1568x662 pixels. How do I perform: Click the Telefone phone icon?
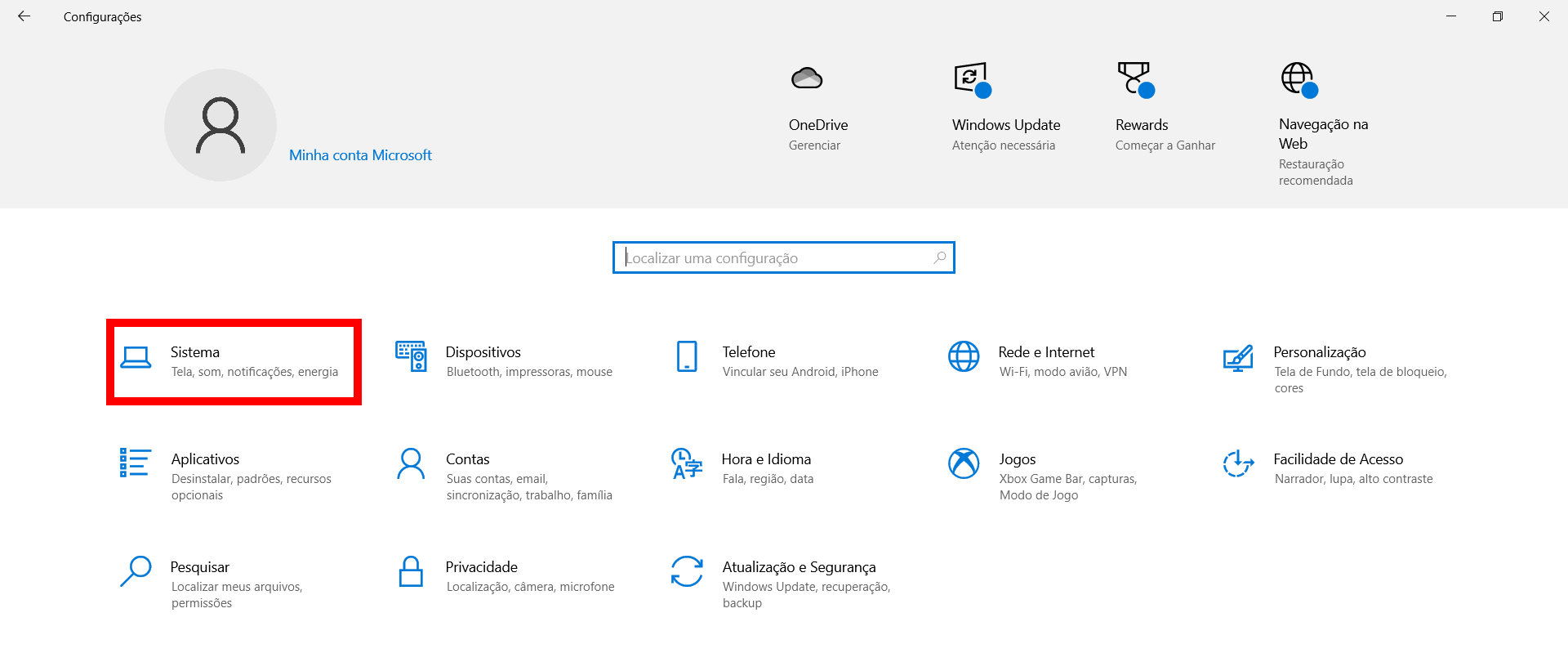(687, 356)
